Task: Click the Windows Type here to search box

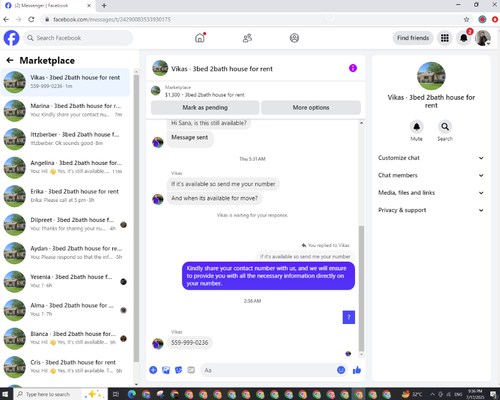Action: (47, 394)
